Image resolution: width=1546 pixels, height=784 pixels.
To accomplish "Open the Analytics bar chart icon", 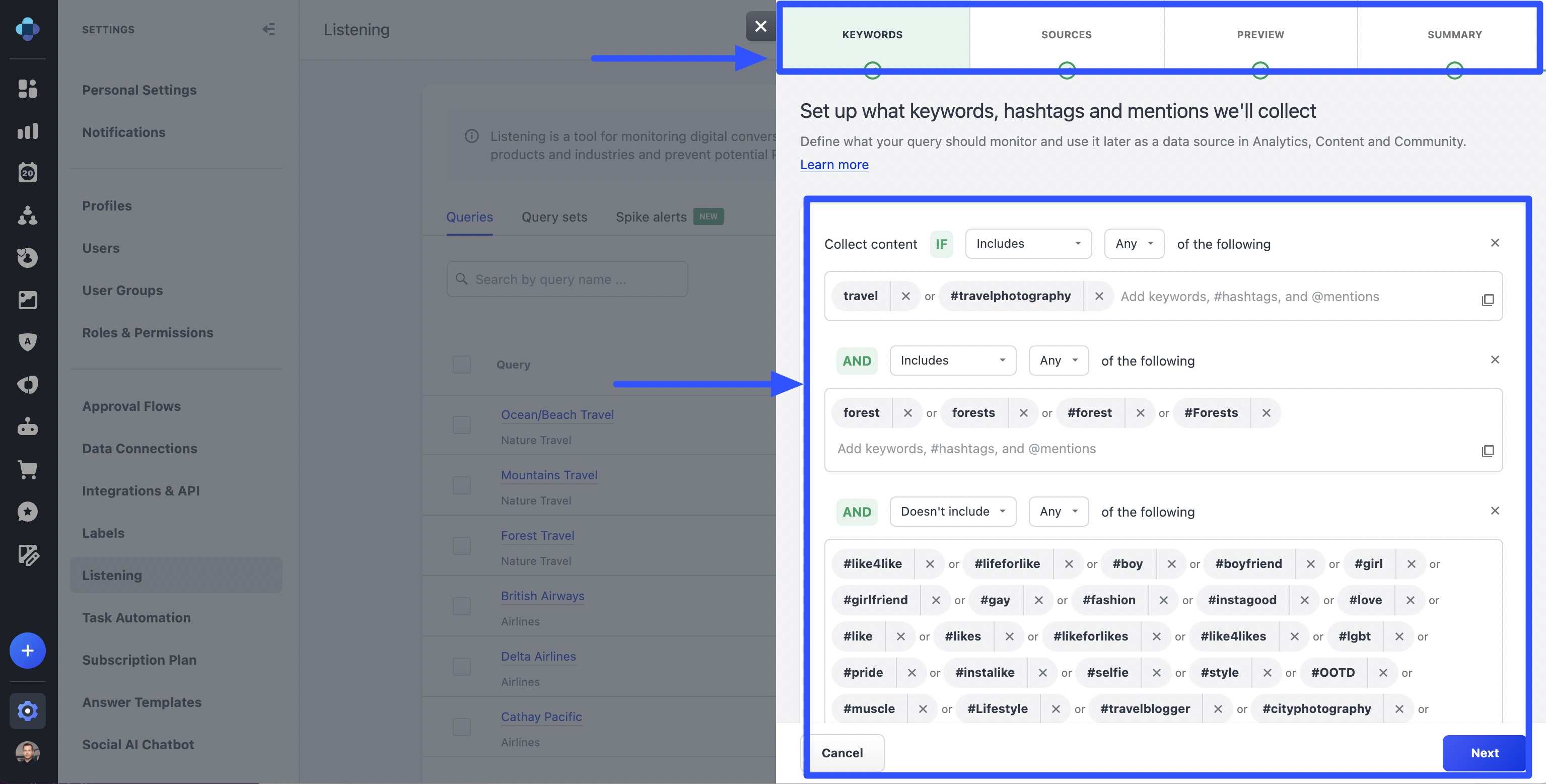I will [28, 131].
